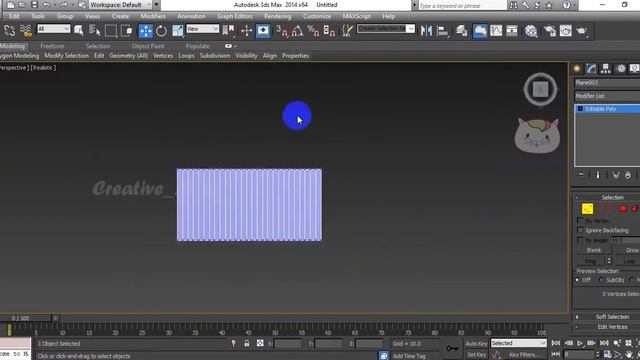The width and height of the screenshot is (640, 360).
Task: Enable the By Angle checkbox
Action: point(580,240)
